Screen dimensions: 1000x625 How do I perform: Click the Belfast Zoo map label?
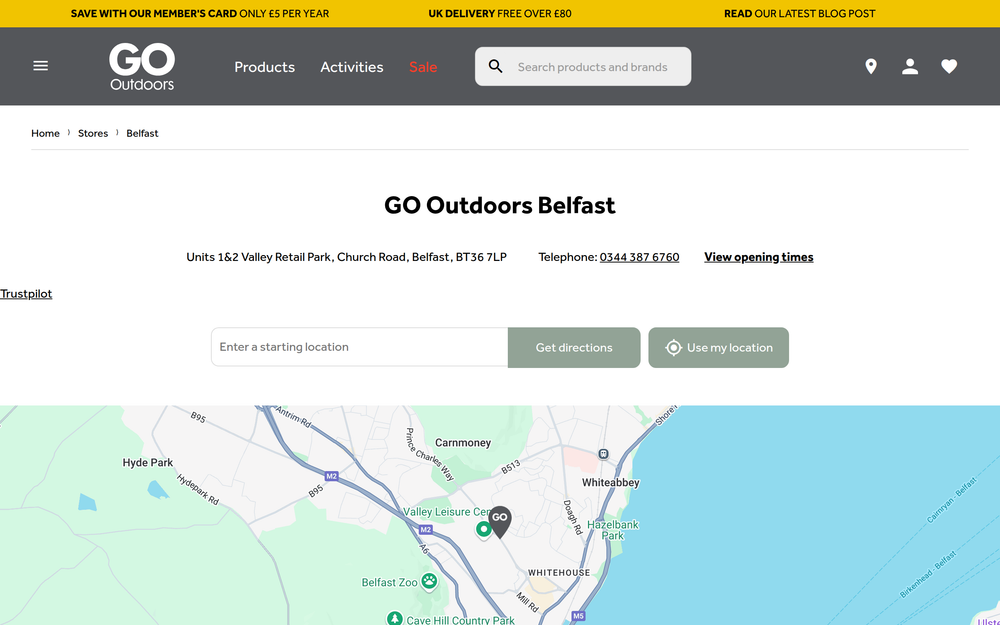(390, 582)
